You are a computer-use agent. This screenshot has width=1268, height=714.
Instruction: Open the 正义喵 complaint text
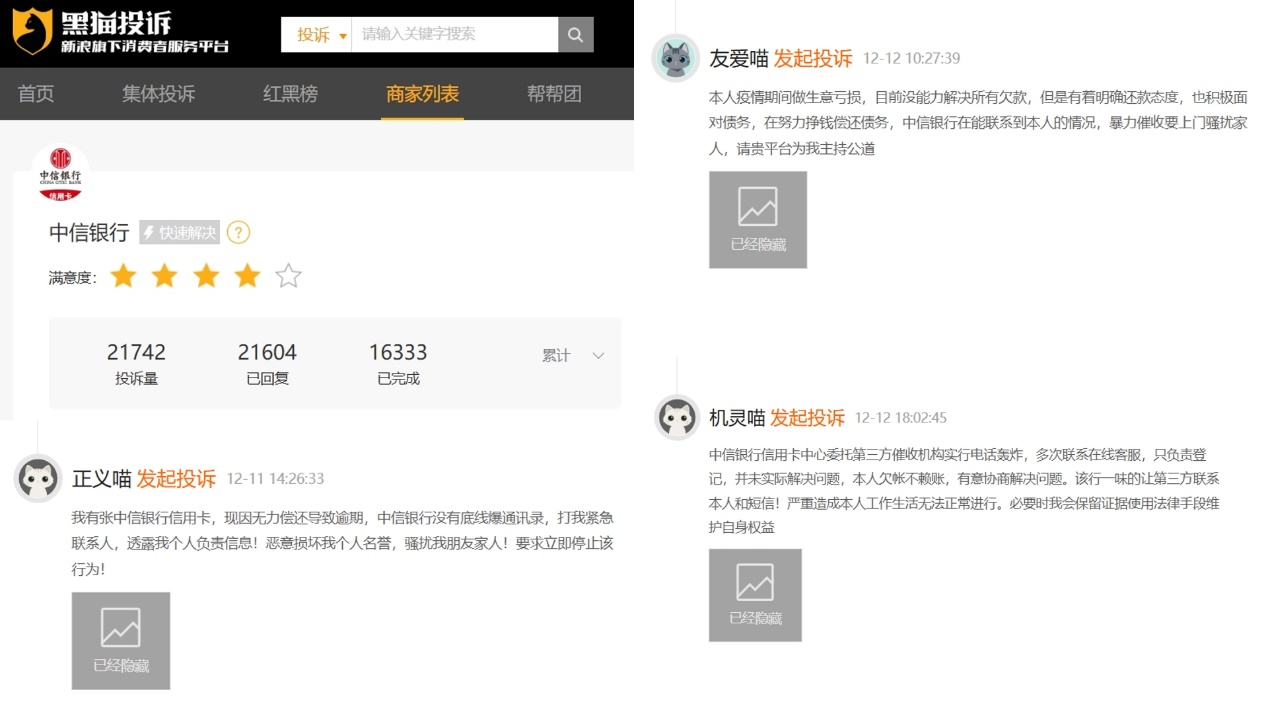pyautogui.click(x=342, y=543)
